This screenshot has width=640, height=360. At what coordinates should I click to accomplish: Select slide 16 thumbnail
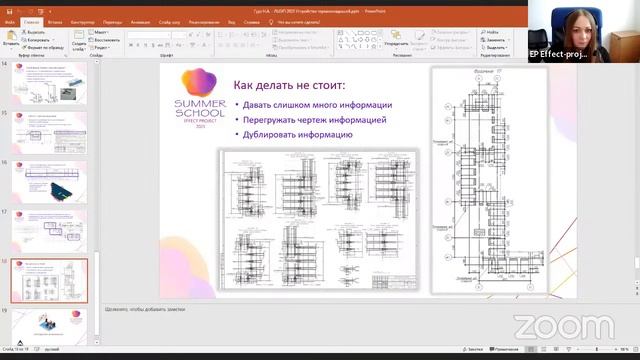point(49,182)
